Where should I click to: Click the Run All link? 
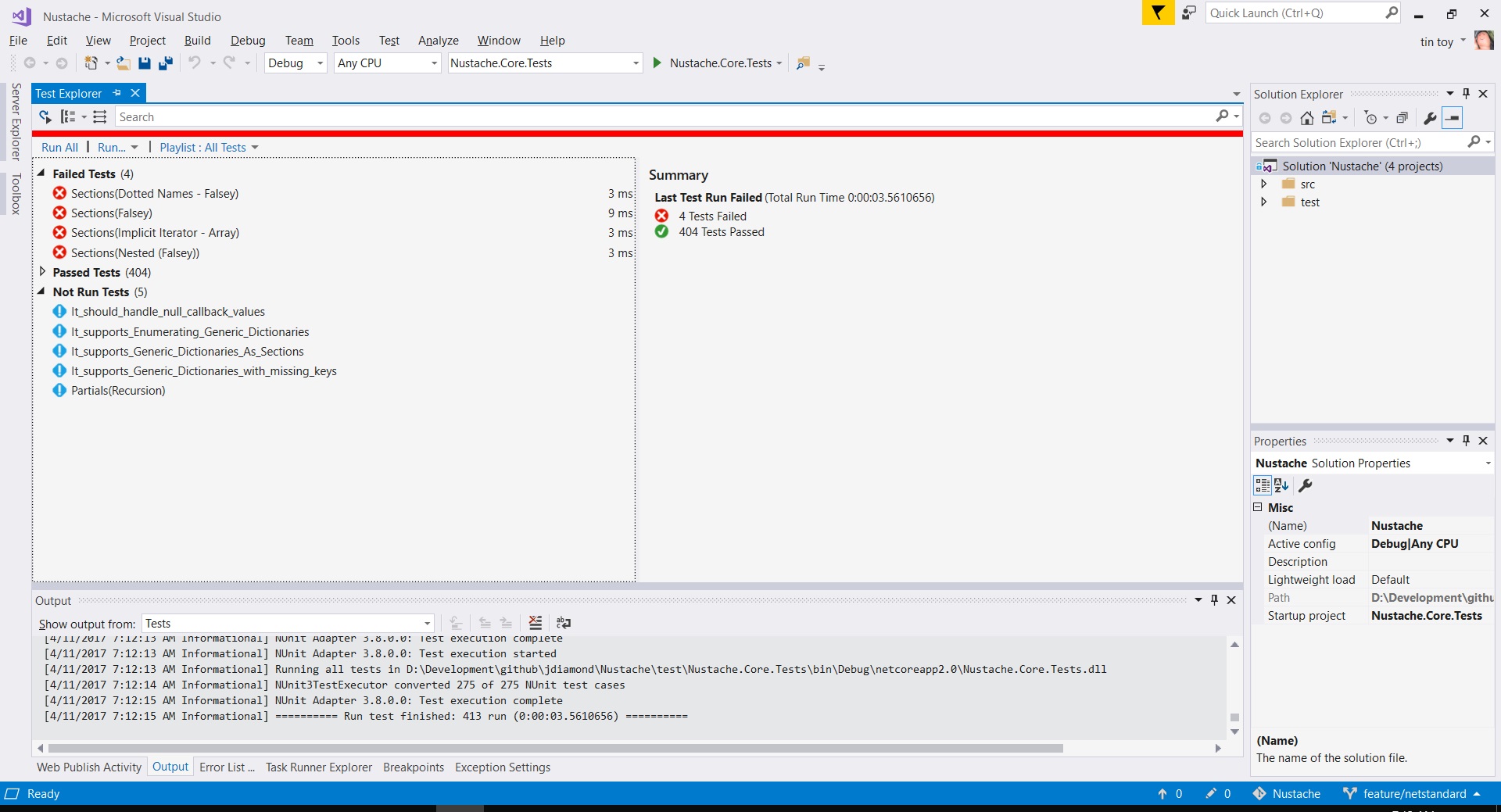coord(59,148)
